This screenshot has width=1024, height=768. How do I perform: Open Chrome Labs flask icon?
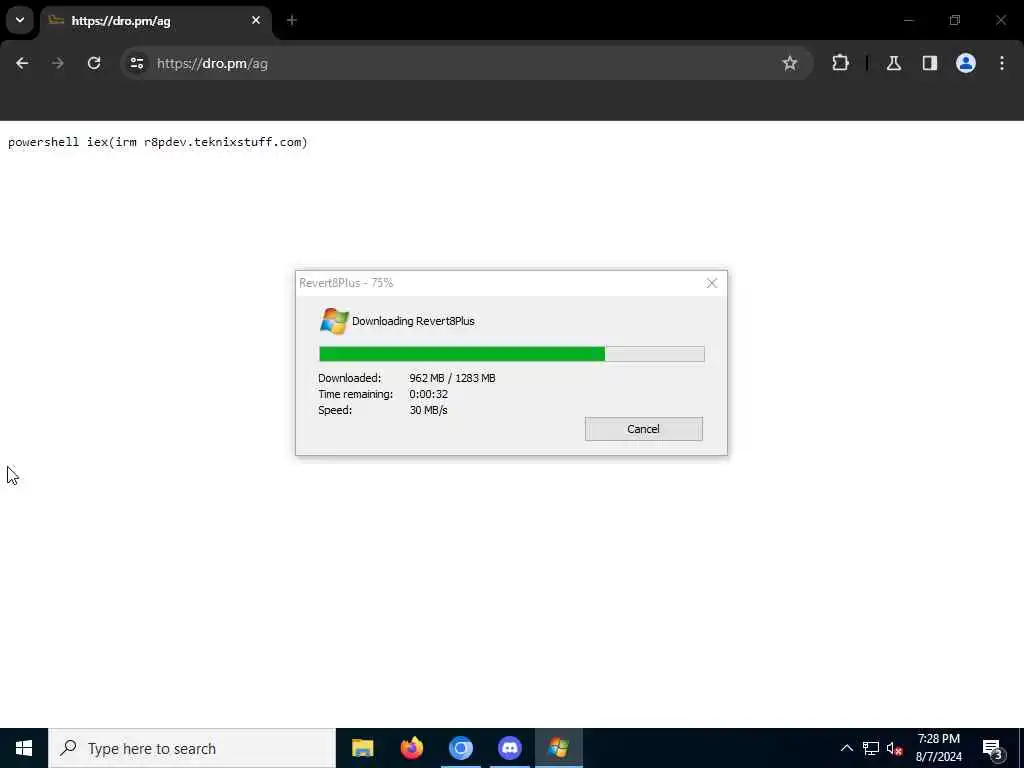pos(894,63)
